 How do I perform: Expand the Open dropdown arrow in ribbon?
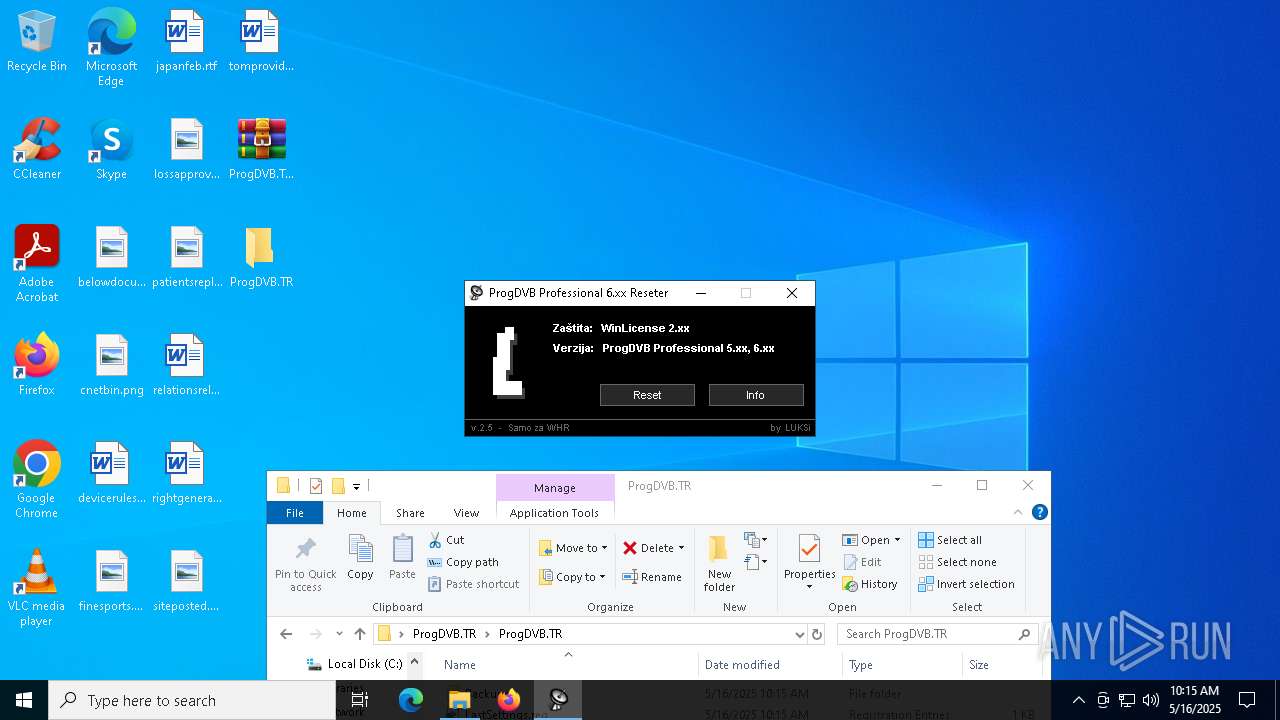(897, 540)
